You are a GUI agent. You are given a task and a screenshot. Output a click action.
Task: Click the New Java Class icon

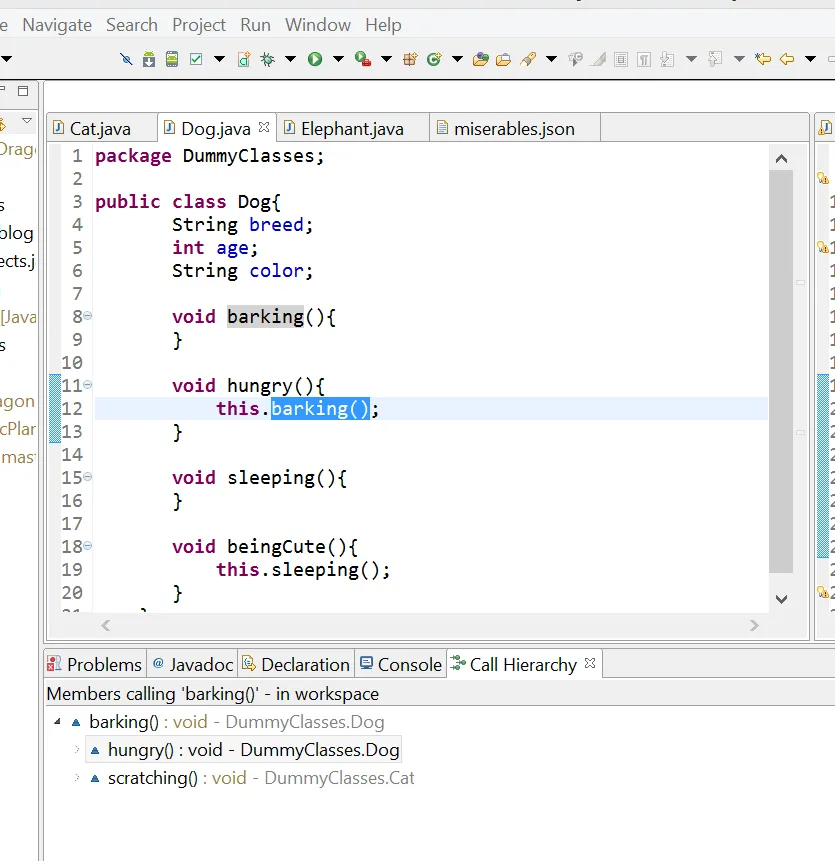pyautogui.click(x=434, y=59)
